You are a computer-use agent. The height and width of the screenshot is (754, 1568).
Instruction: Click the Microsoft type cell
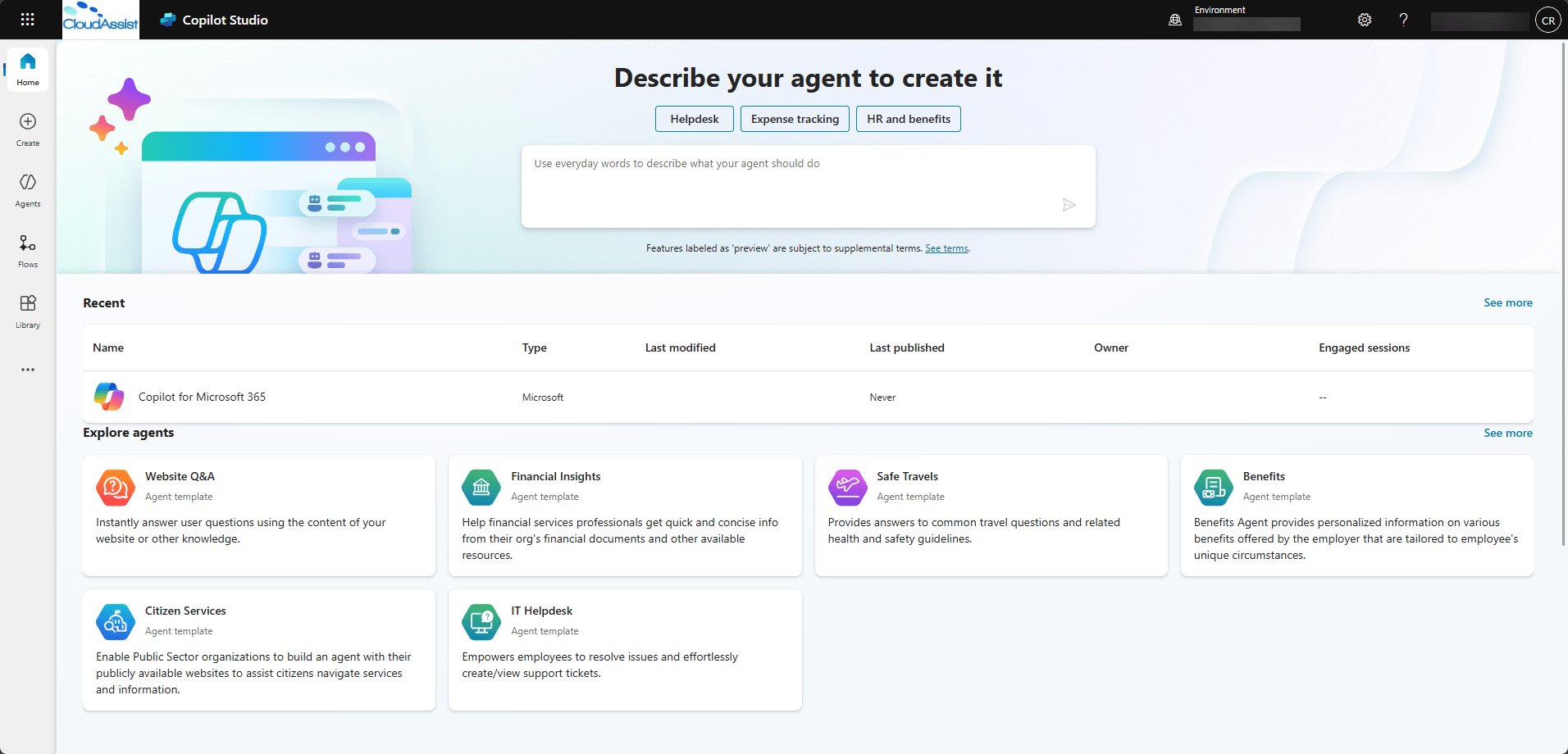pos(543,397)
